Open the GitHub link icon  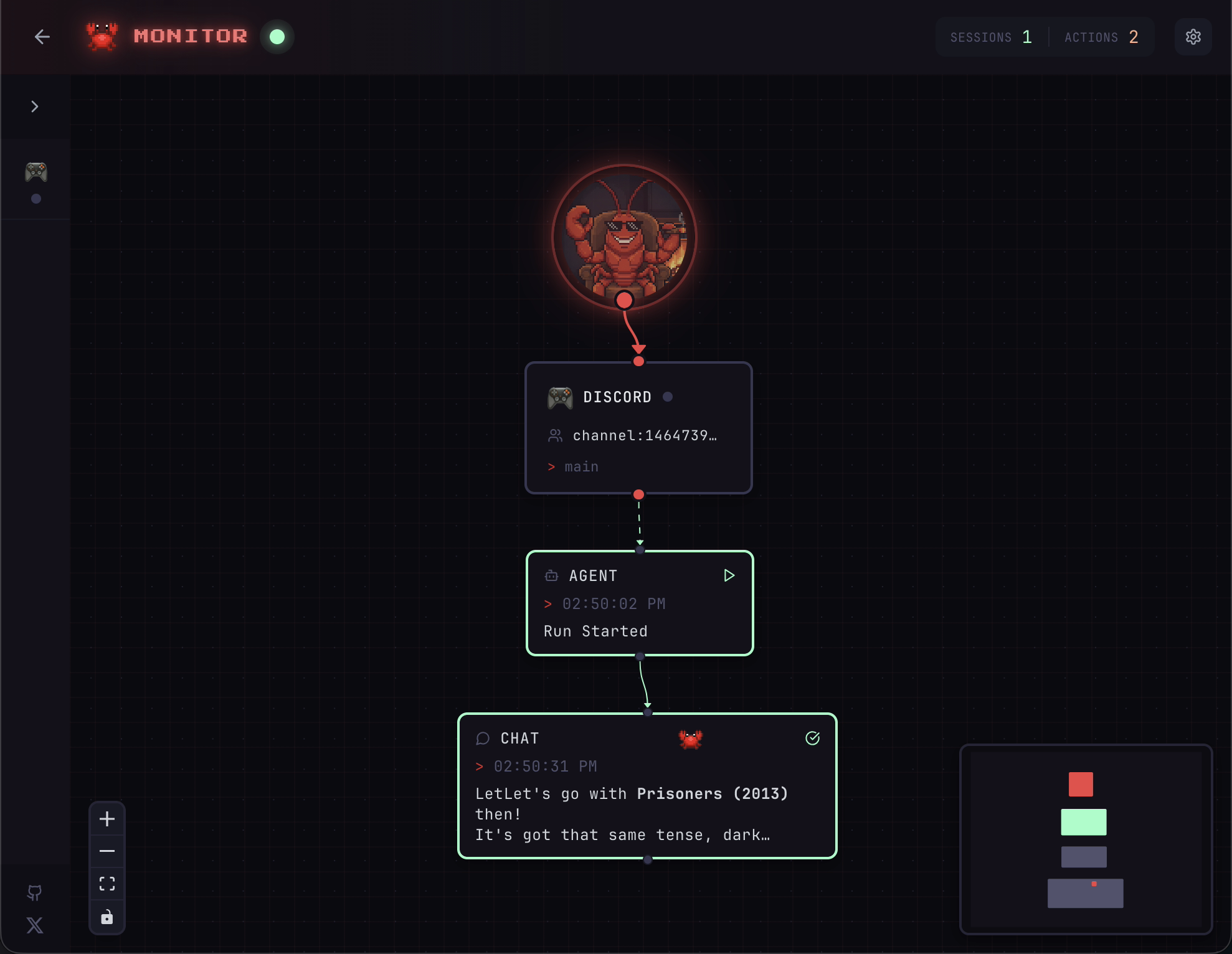click(x=35, y=892)
